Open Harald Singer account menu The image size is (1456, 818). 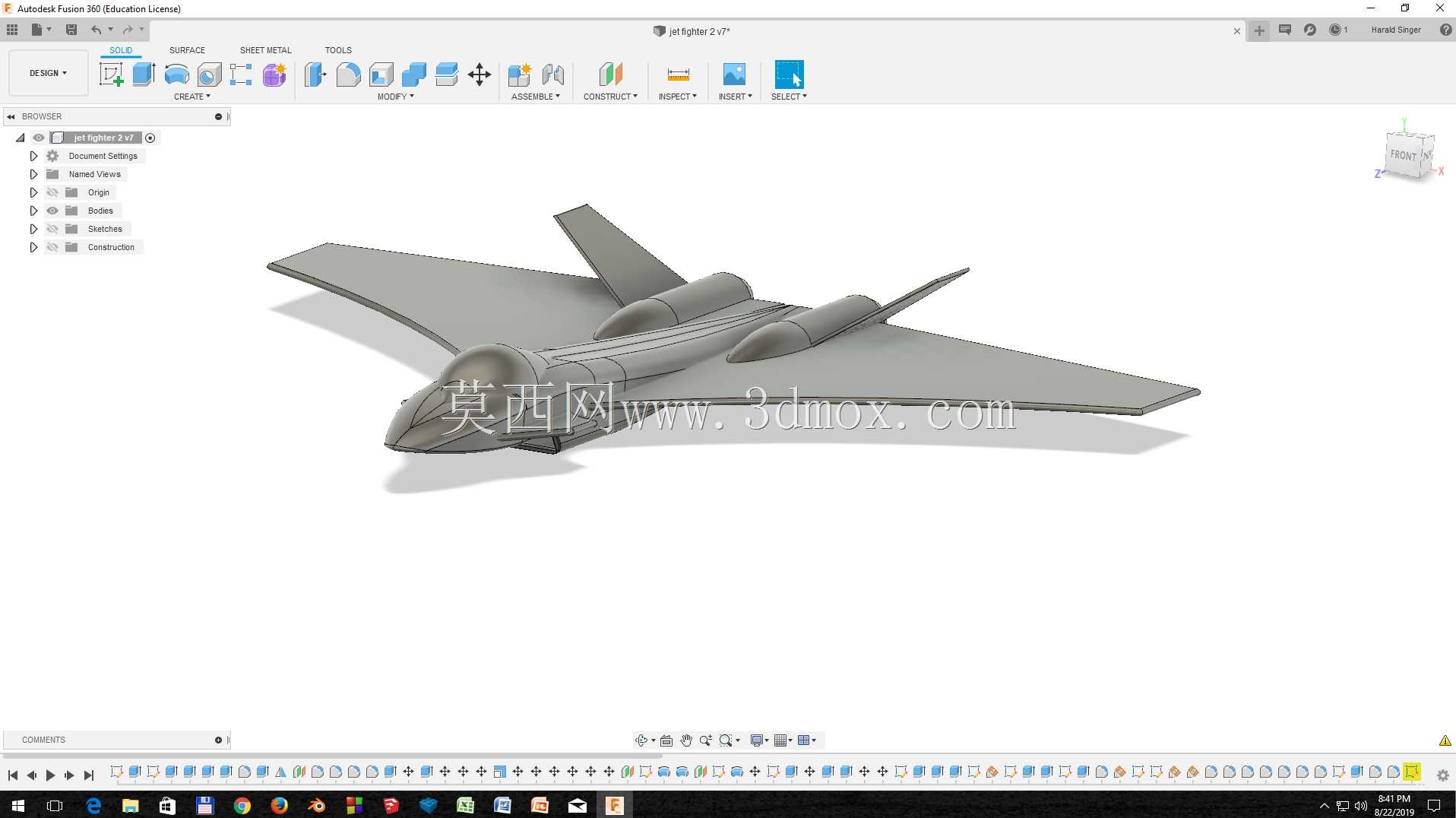(1396, 30)
